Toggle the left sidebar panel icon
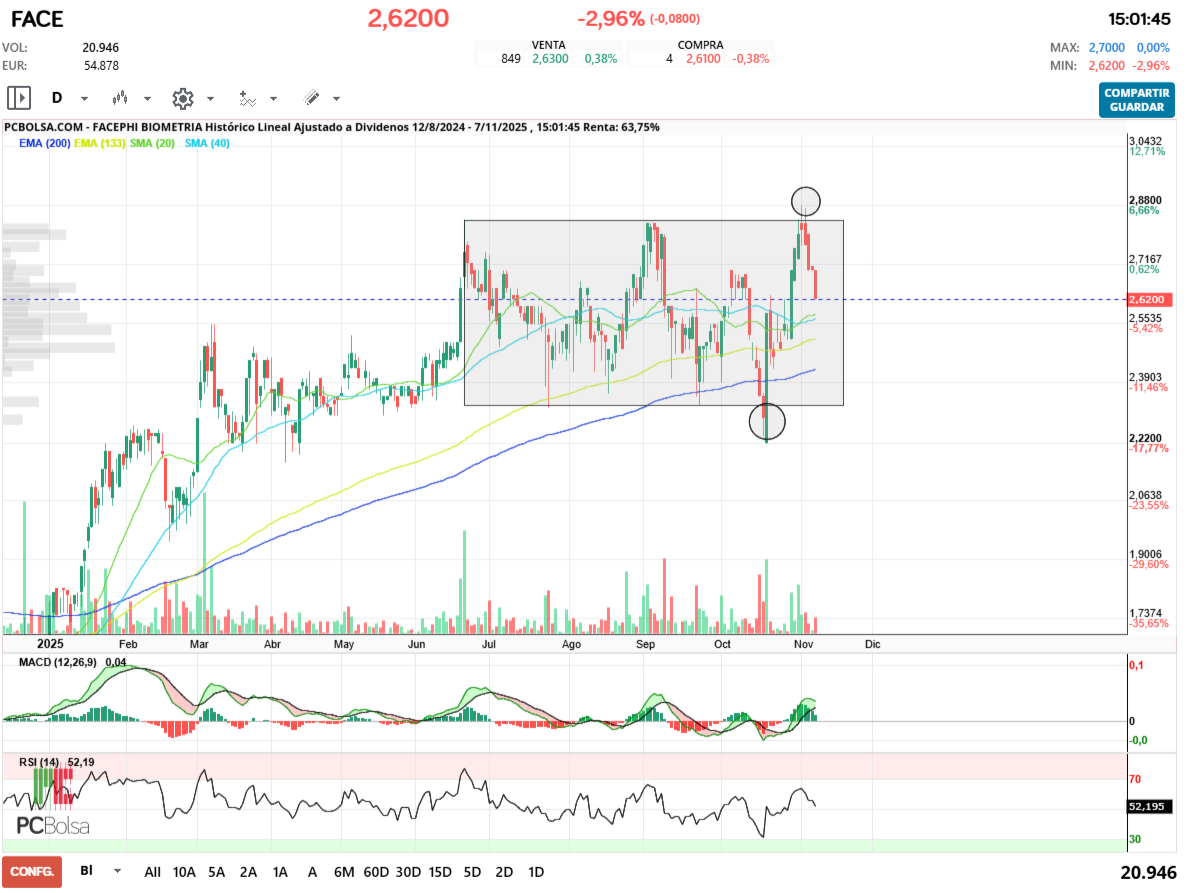The width and height of the screenshot is (1190, 893). point(18,98)
